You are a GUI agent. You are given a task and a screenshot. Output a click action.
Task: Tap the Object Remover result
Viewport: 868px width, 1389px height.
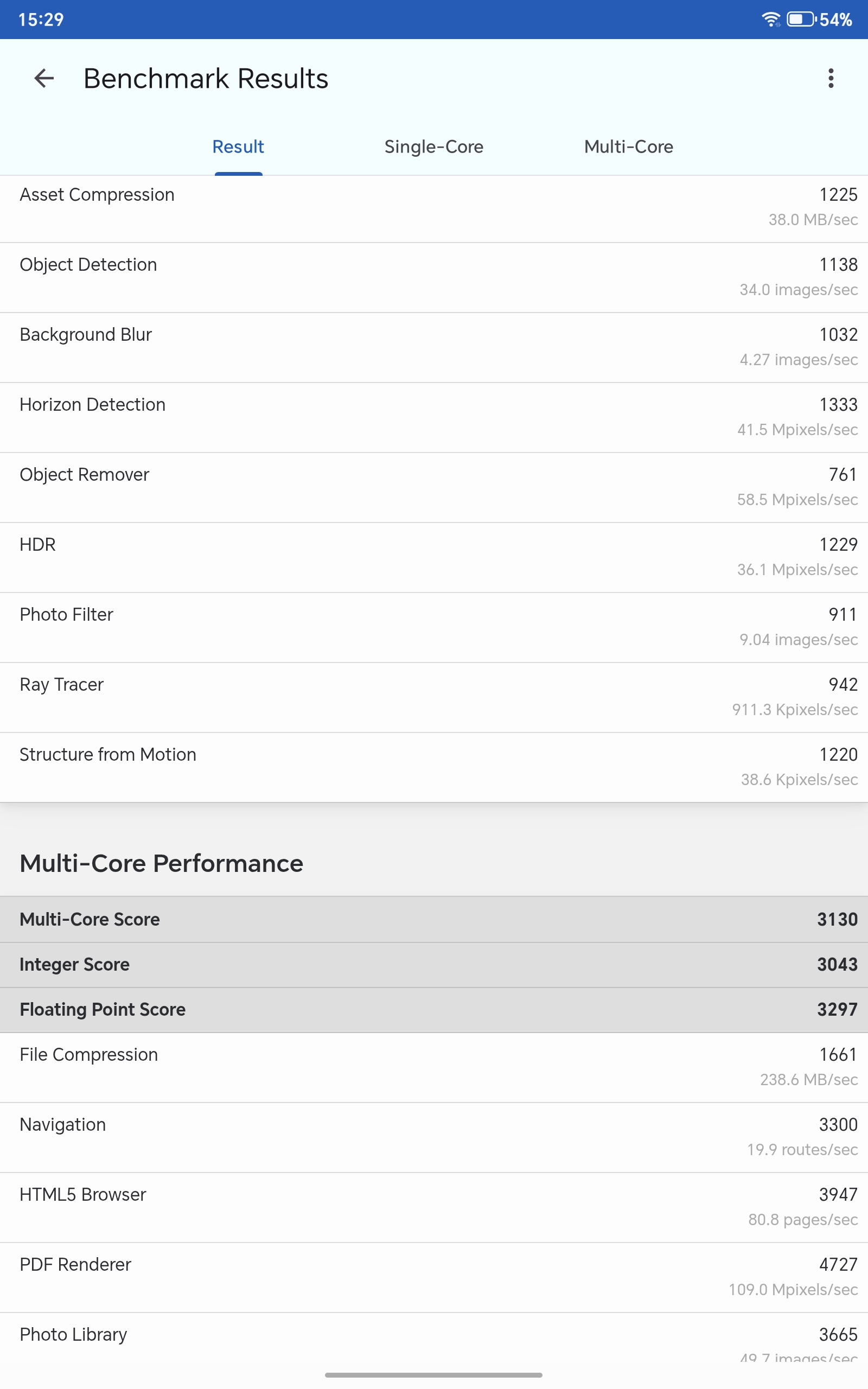(x=434, y=487)
